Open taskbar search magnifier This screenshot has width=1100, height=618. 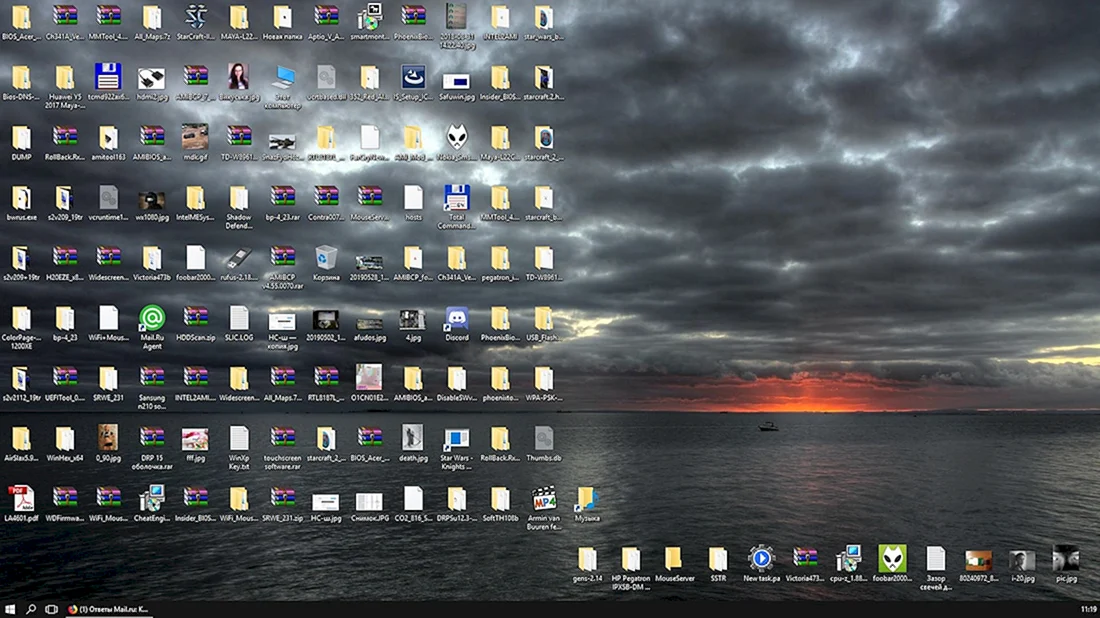(31, 610)
